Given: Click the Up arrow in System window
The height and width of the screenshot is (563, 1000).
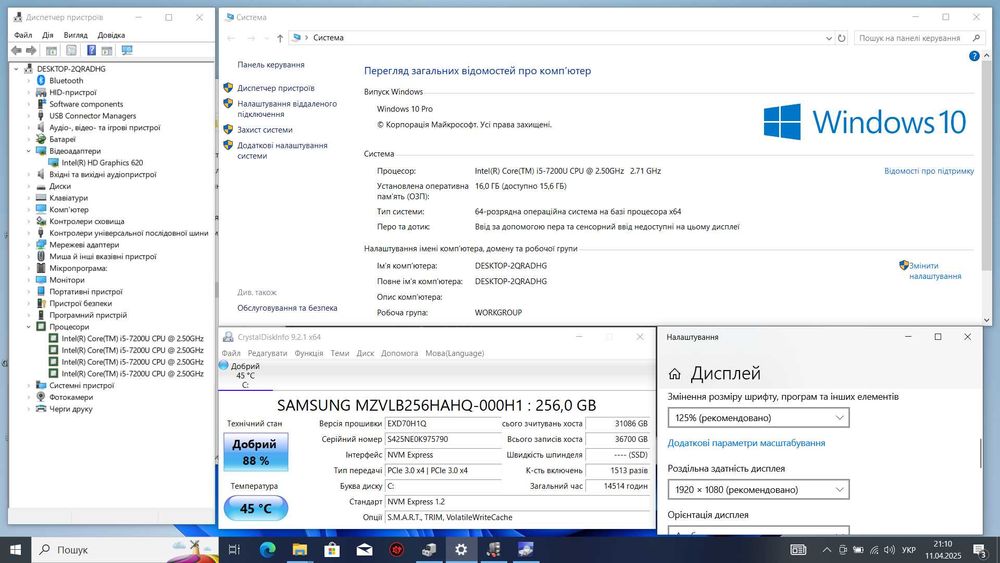Looking at the screenshot, I should [x=280, y=38].
